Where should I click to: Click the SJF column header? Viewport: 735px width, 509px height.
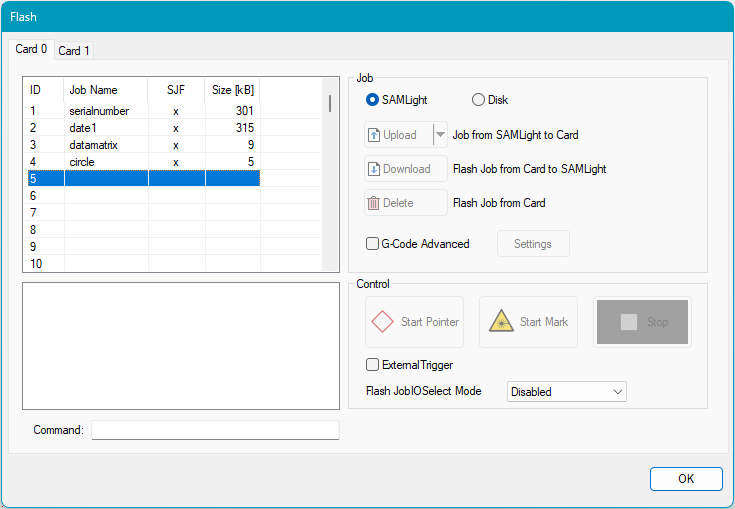176,90
